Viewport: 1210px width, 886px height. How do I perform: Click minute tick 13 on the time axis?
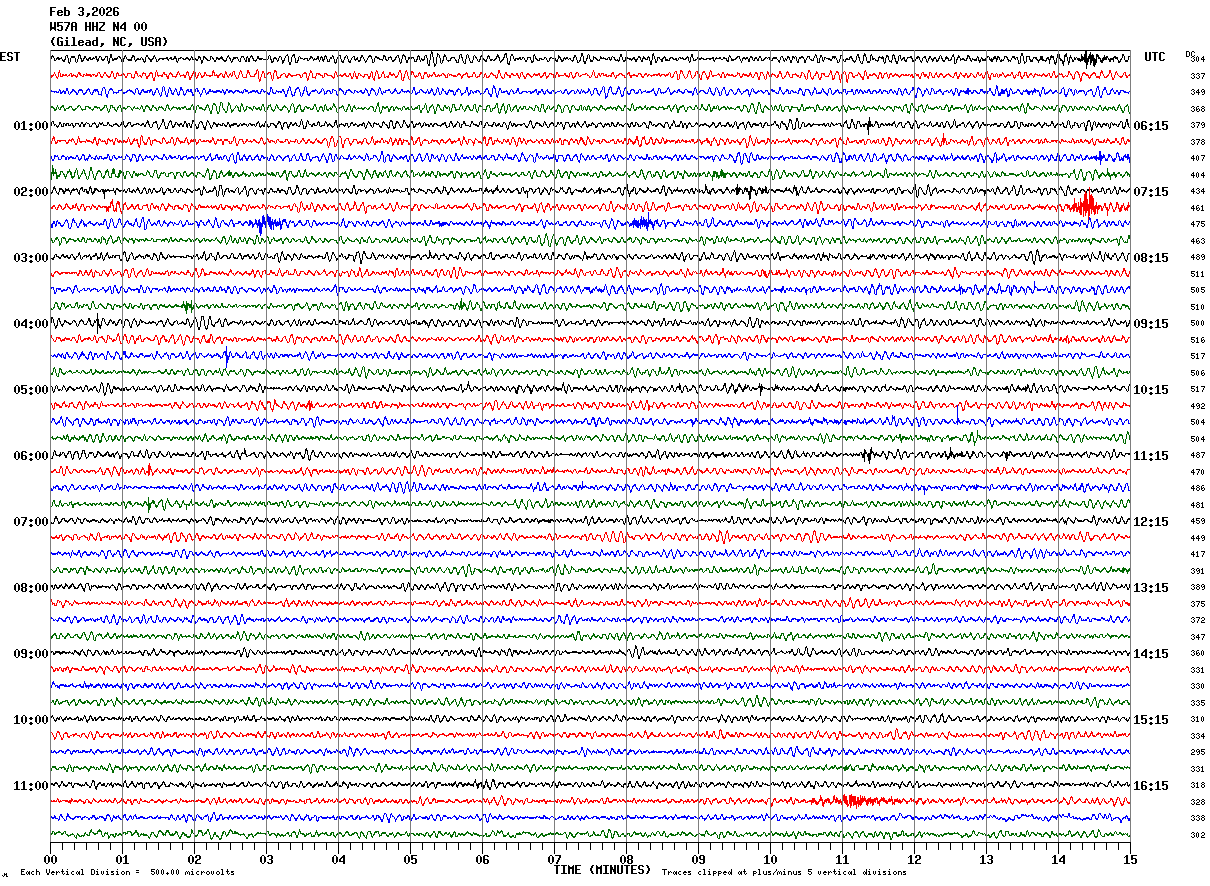click(986, 859)
